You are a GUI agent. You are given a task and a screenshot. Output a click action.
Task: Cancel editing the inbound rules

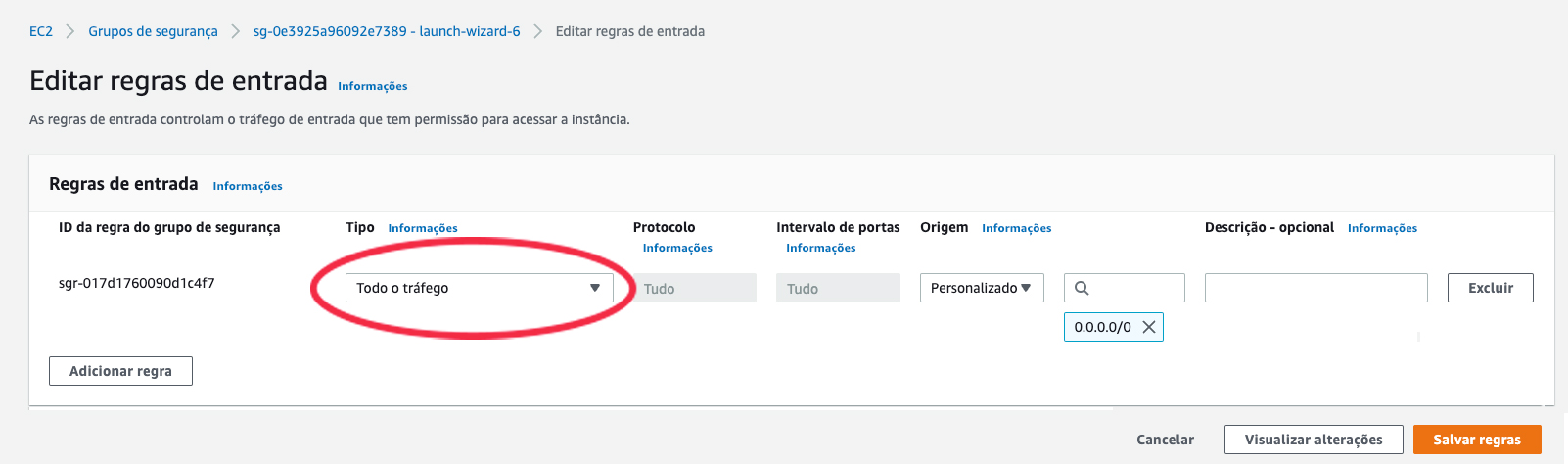(x=1165, y=440)
